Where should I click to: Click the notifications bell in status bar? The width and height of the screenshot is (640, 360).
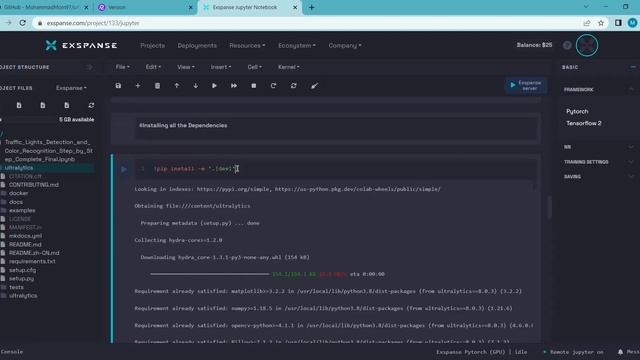[x=620, y=352]
